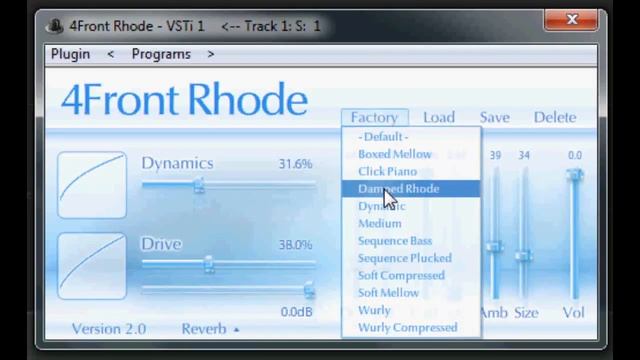Open the Programs menu

(161, 54)
